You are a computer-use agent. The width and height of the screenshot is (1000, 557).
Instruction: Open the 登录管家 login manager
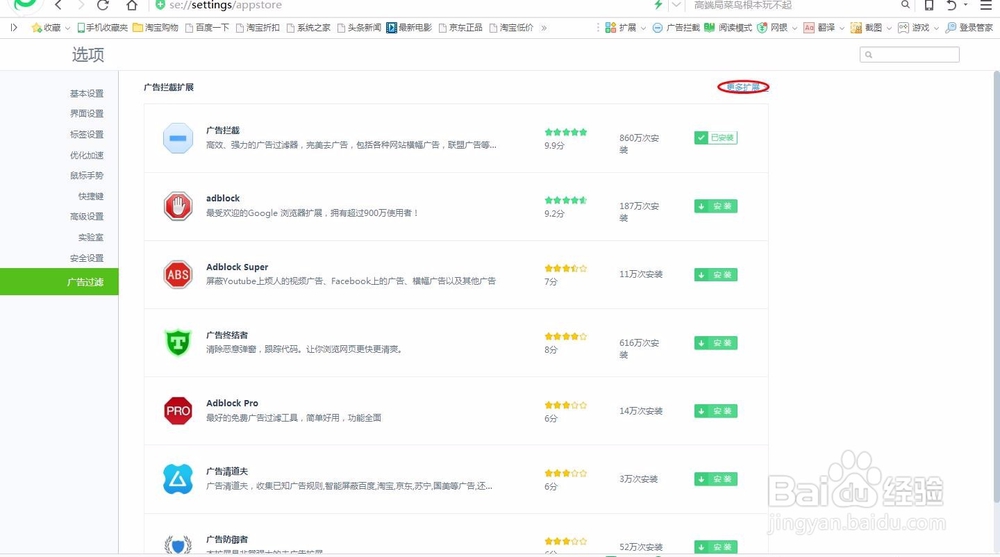click(969, 27)
